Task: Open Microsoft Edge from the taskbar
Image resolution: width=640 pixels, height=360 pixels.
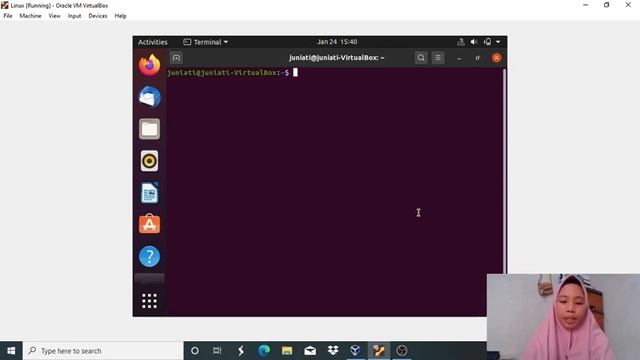Action: coord(264,351)
